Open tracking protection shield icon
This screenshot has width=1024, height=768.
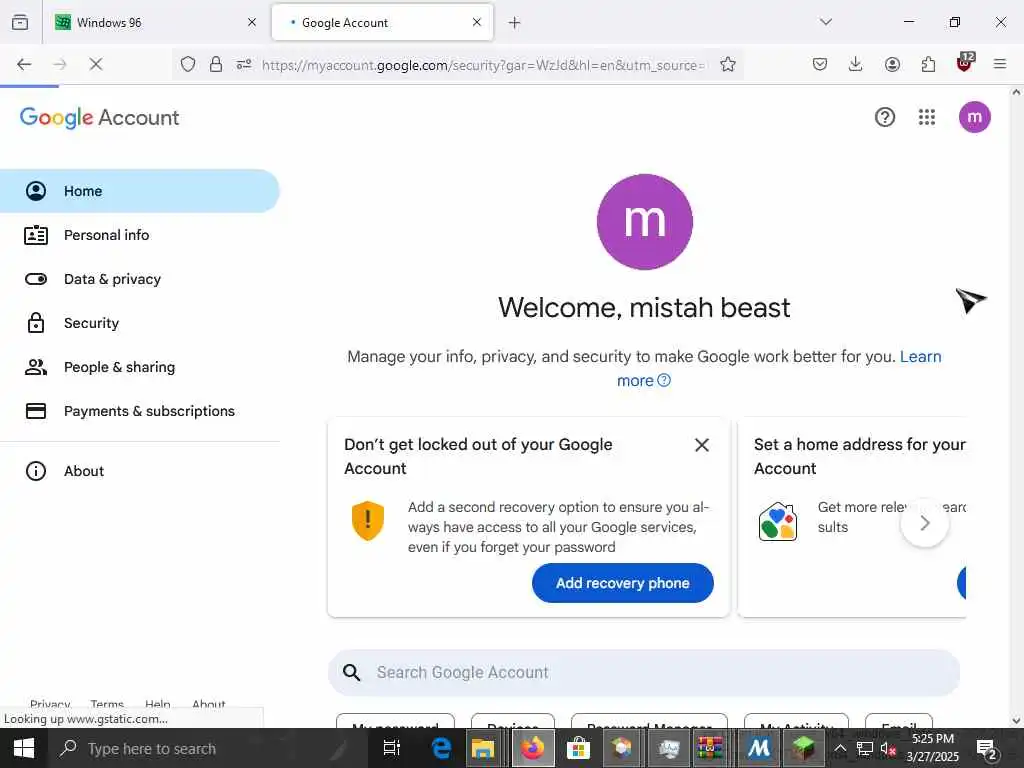(187, 64)
